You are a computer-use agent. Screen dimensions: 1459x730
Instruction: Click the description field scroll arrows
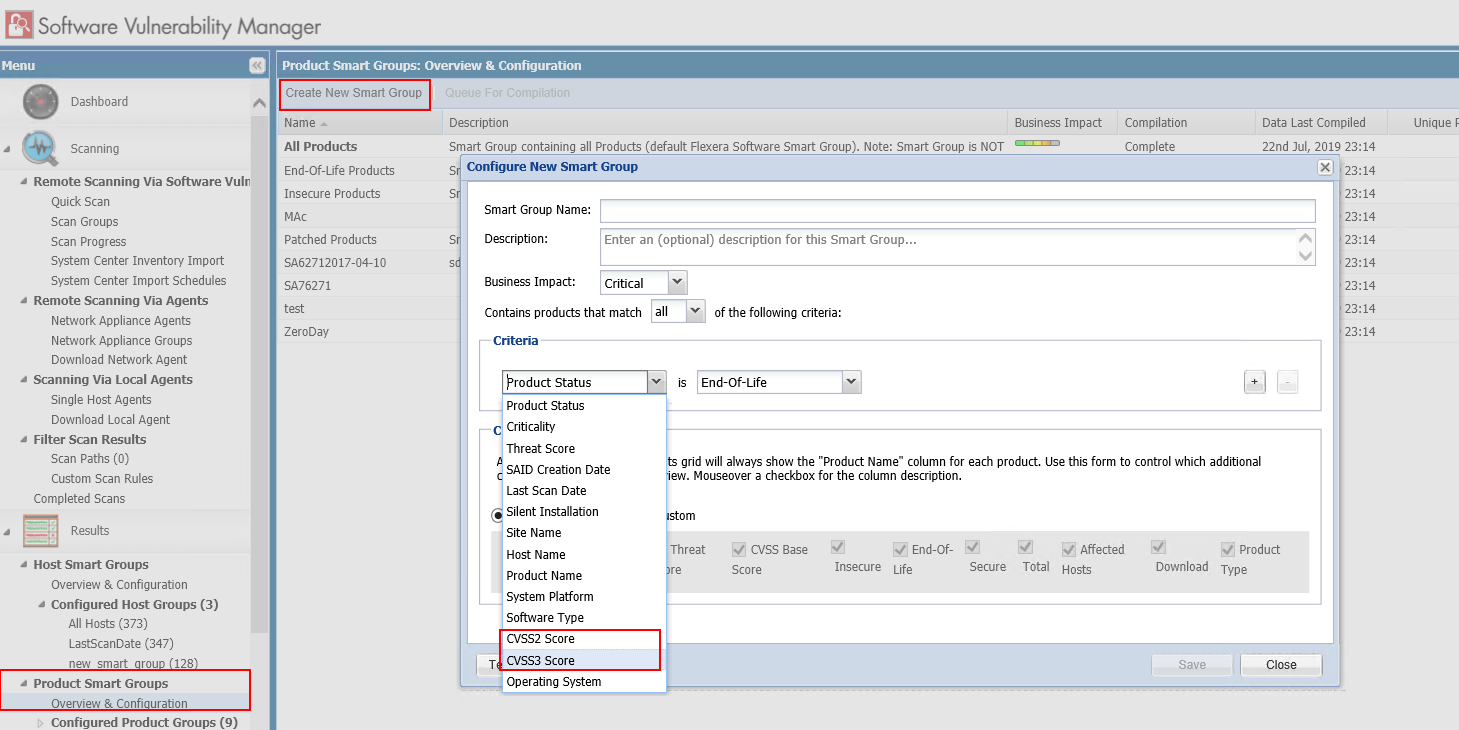tap(1305, 247)
